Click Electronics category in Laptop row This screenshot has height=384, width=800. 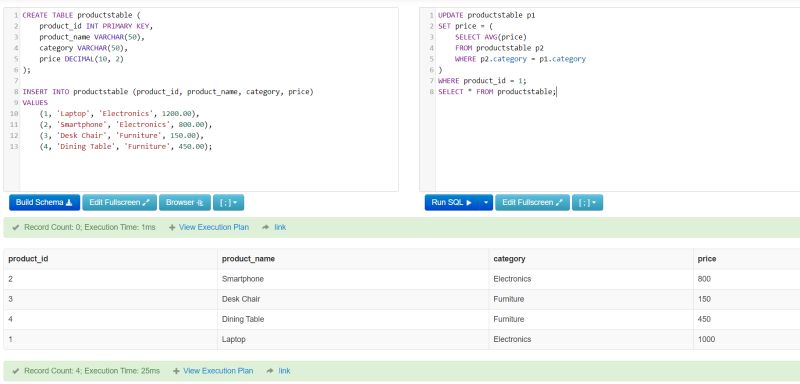click(x=512, y=339)
